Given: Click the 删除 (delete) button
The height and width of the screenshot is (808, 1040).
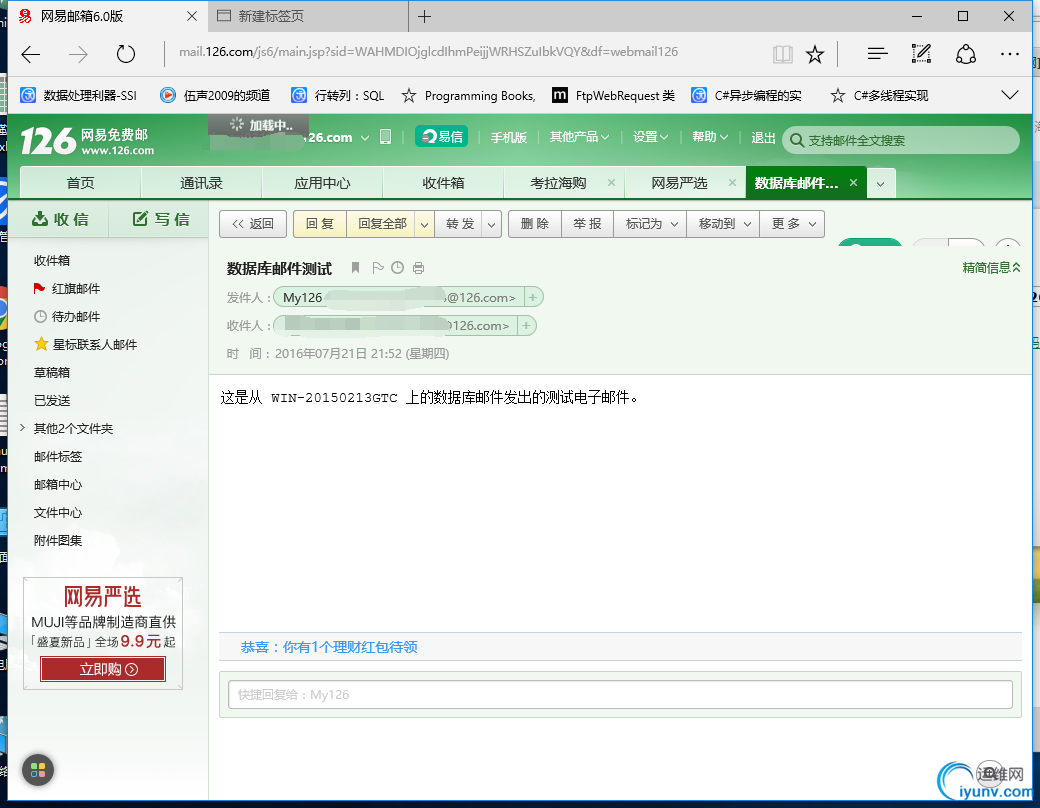Looking at the screenshot, I should 534,223.
